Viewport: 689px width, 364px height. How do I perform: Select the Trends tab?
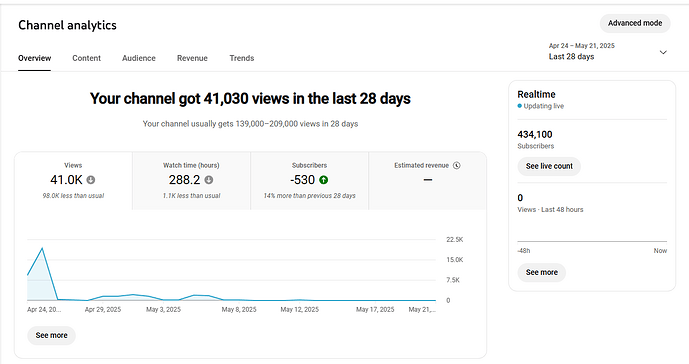point(242,58)
